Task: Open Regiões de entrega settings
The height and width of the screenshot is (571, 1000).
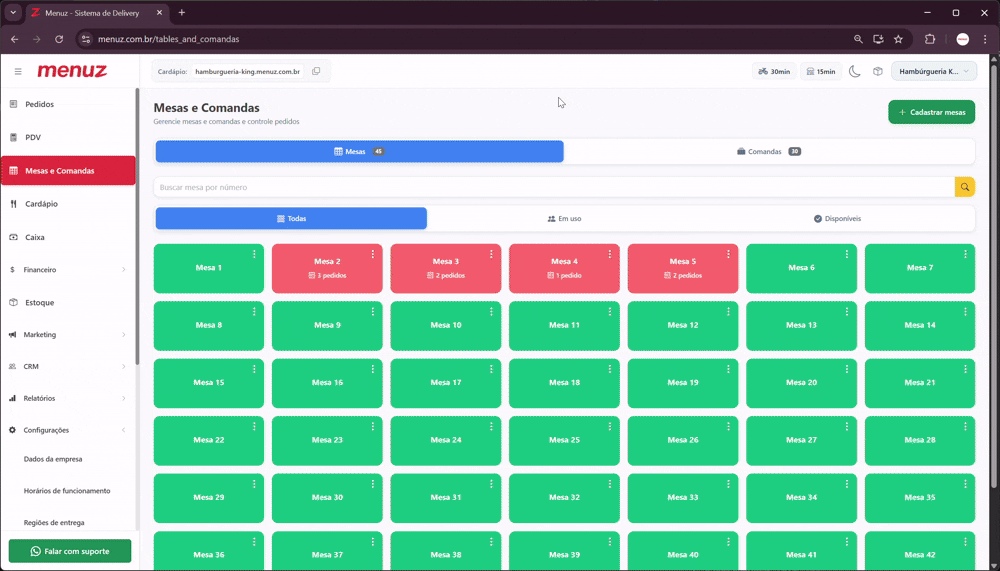Action: (x=54, y=523)
